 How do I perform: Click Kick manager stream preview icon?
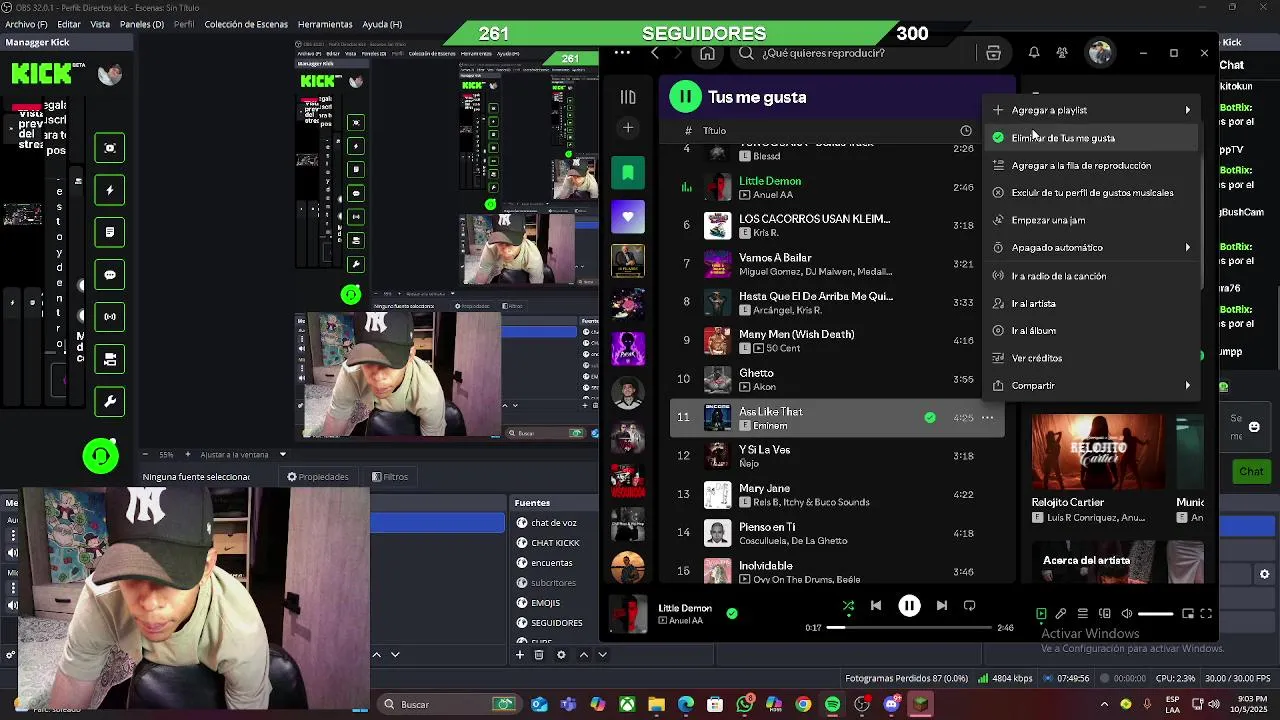pyautogui.click(x=110, y=148)
